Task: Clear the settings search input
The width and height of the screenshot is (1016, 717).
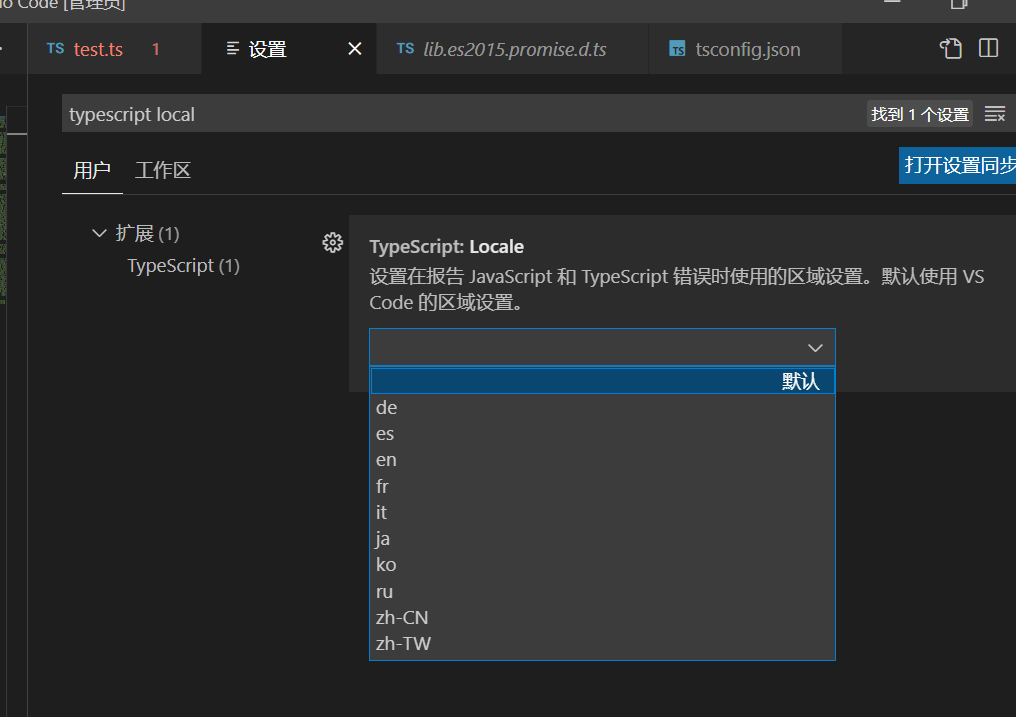Action: [x=995, y=114]
